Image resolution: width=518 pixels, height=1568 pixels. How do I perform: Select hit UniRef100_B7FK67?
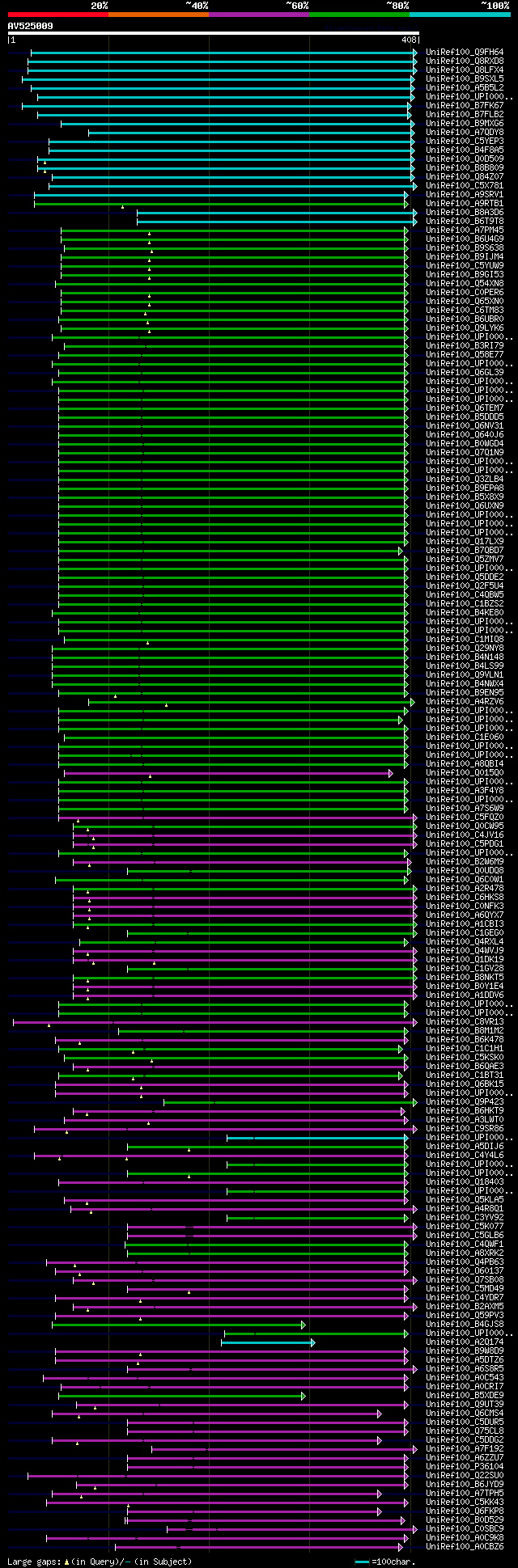pyautogui.click(x=465, y=106)
